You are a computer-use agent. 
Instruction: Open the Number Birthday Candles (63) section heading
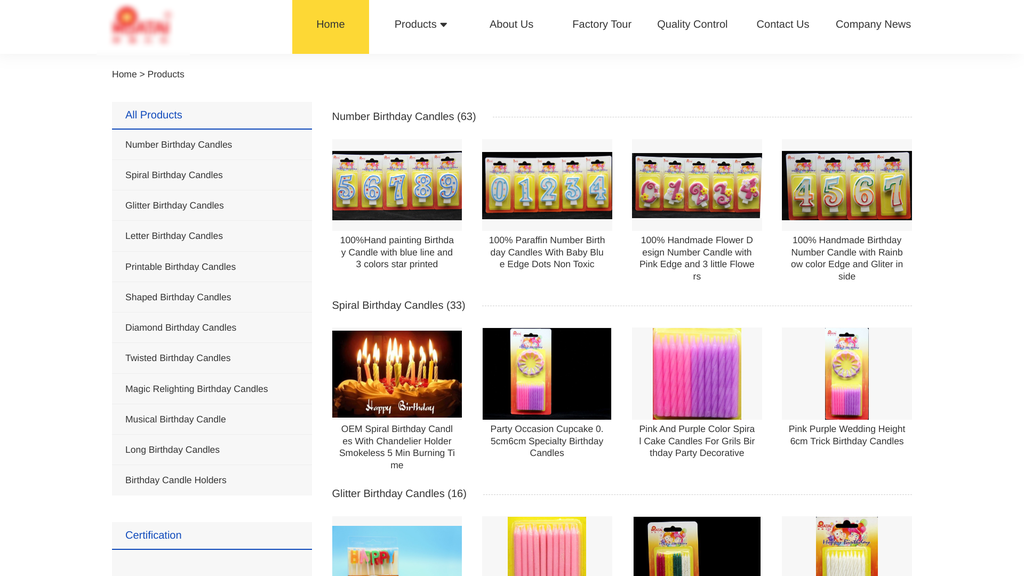point(404,117)
